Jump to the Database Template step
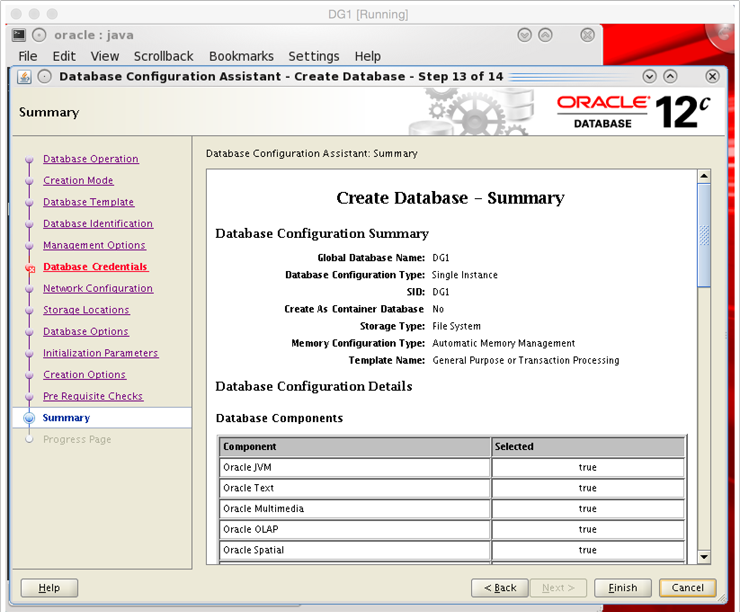The height and width of the screenshot is (612, 740). coord(88,202)
